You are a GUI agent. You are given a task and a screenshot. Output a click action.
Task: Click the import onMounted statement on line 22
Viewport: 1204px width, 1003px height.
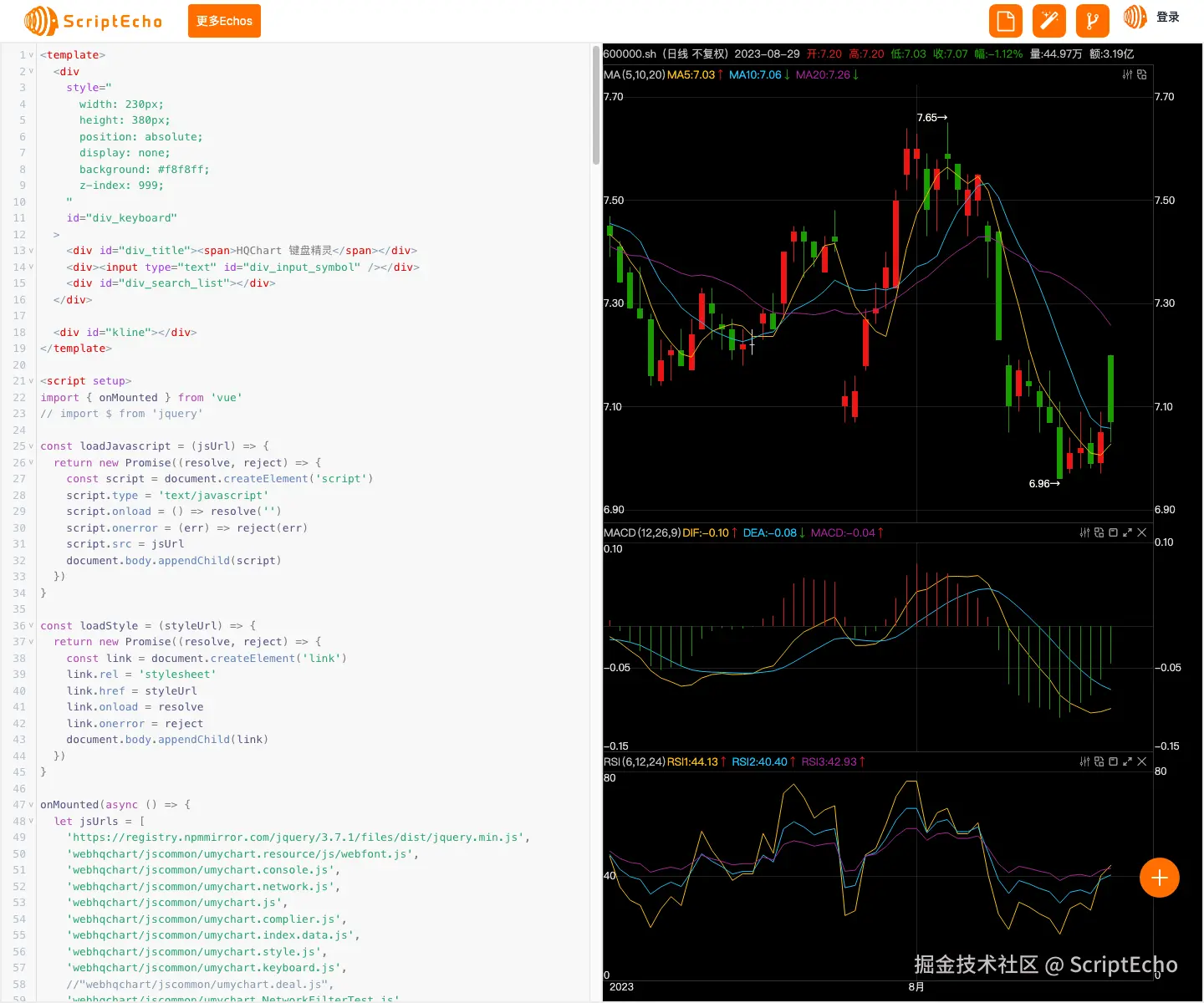tap(141, 398)
